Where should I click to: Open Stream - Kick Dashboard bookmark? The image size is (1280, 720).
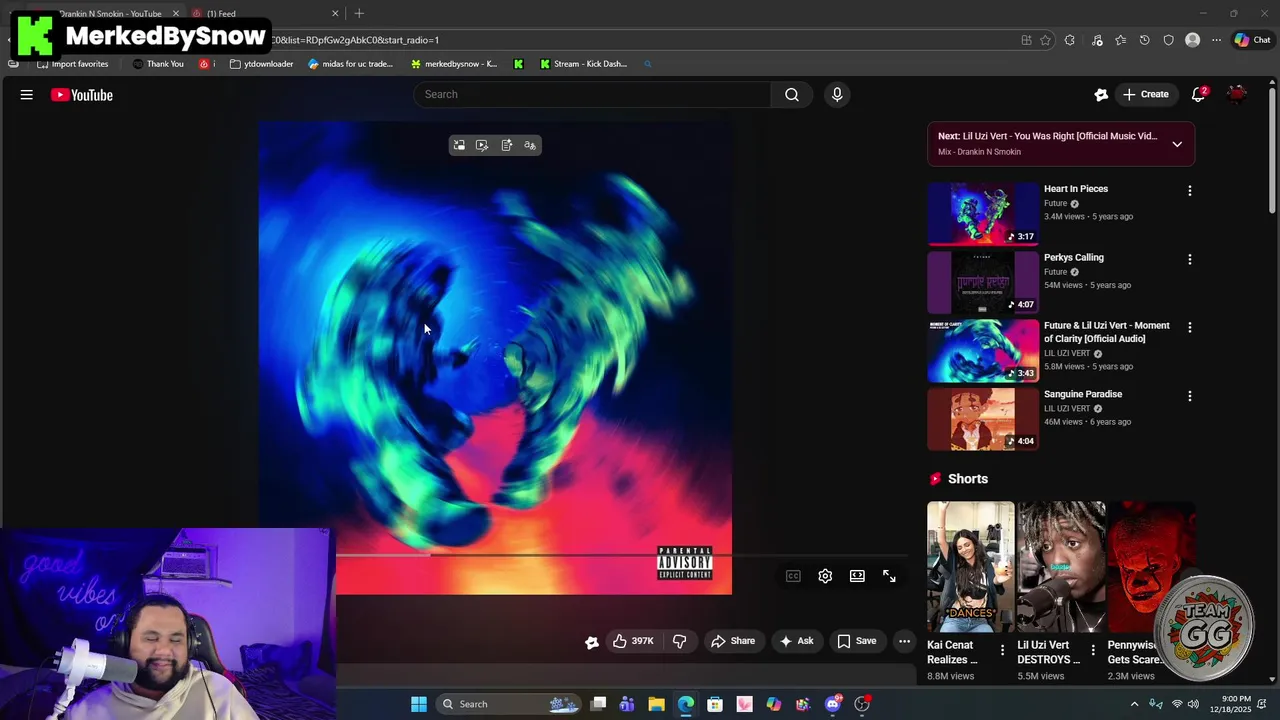pos(583,64)
